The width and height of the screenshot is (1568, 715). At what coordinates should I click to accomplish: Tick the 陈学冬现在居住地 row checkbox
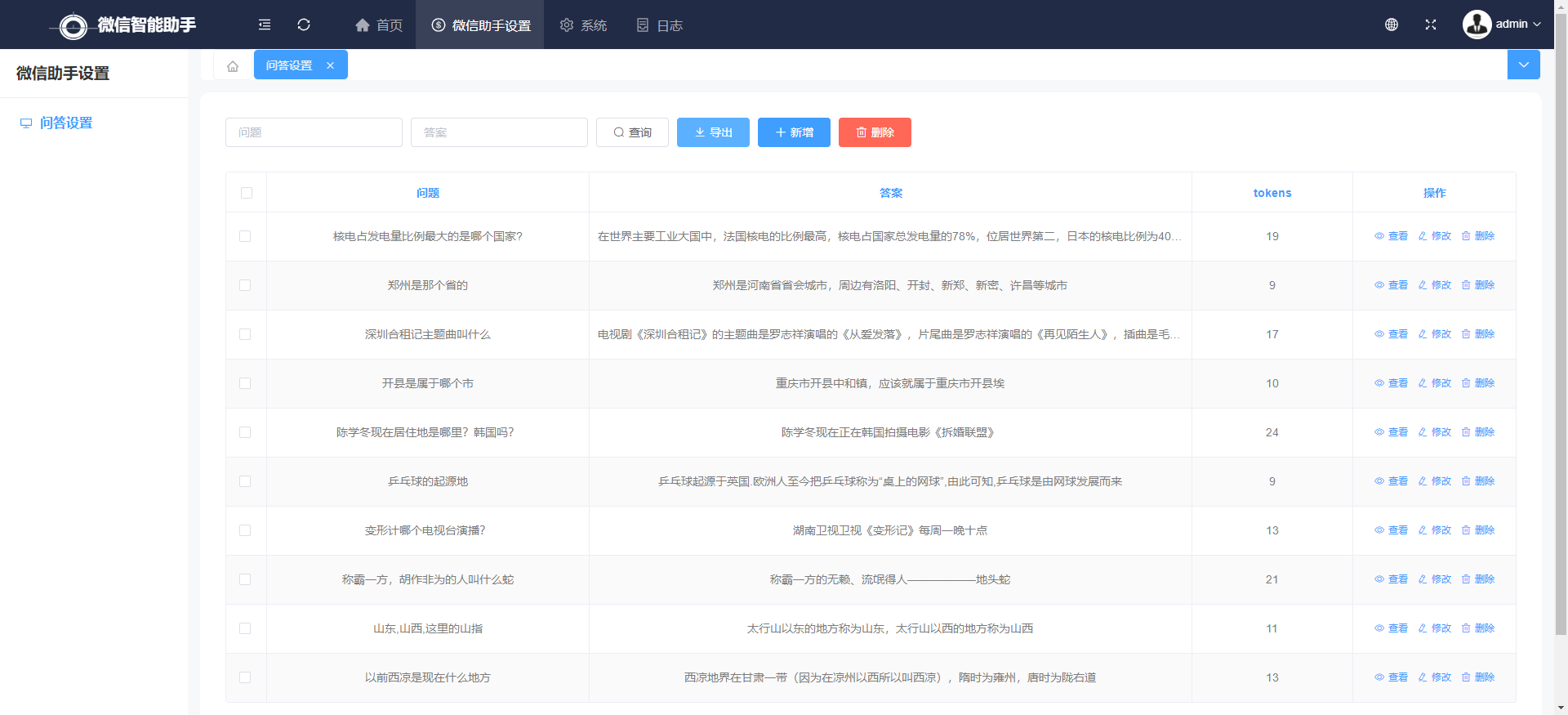(245, 432)
